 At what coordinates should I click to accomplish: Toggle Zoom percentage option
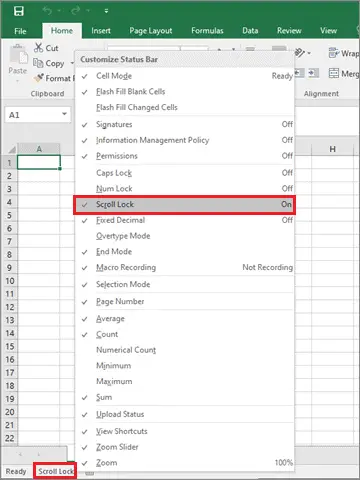185,463
